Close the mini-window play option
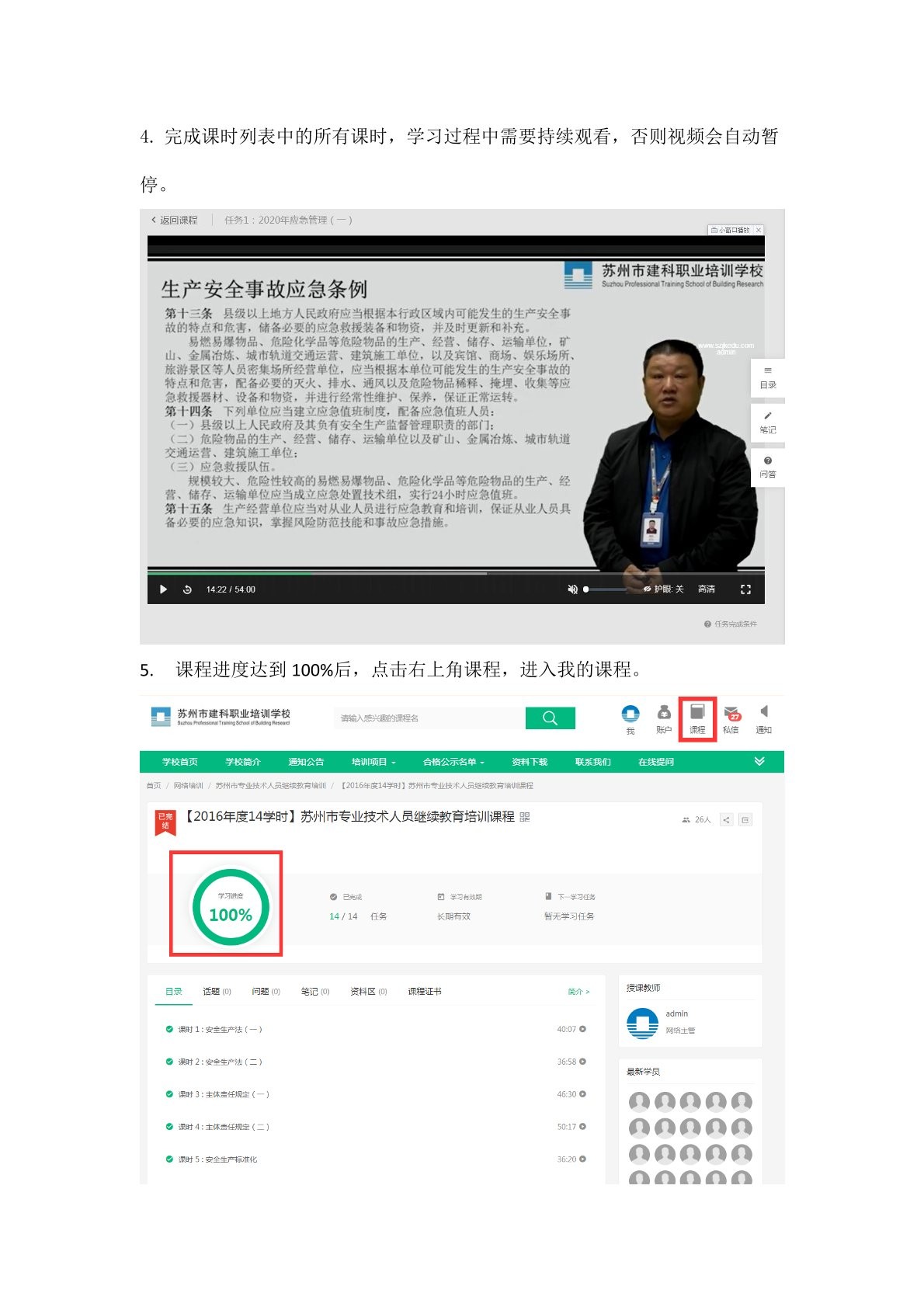924x1307 pixels. point(759,230)
